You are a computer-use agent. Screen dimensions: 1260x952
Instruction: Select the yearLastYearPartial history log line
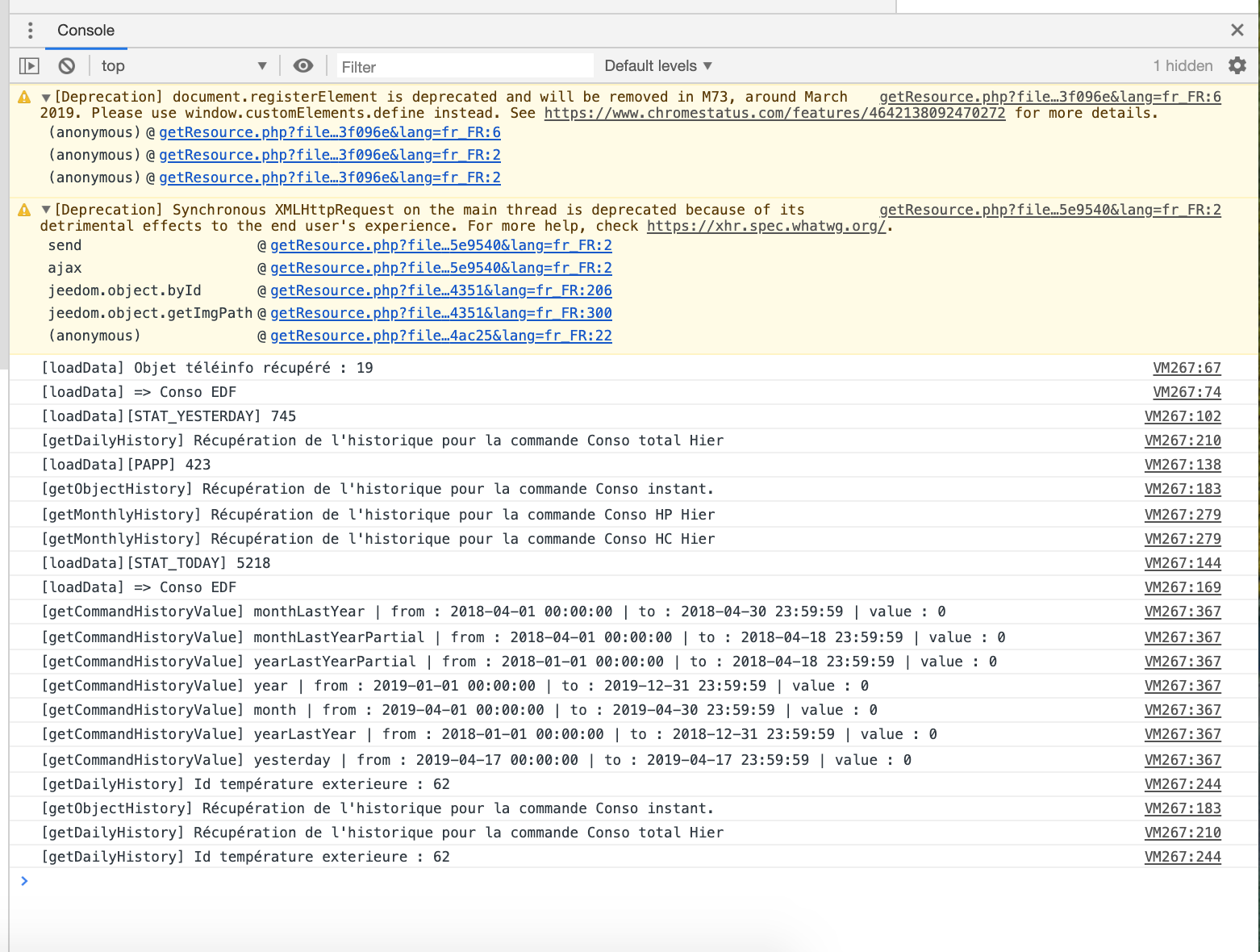point(519,662)
